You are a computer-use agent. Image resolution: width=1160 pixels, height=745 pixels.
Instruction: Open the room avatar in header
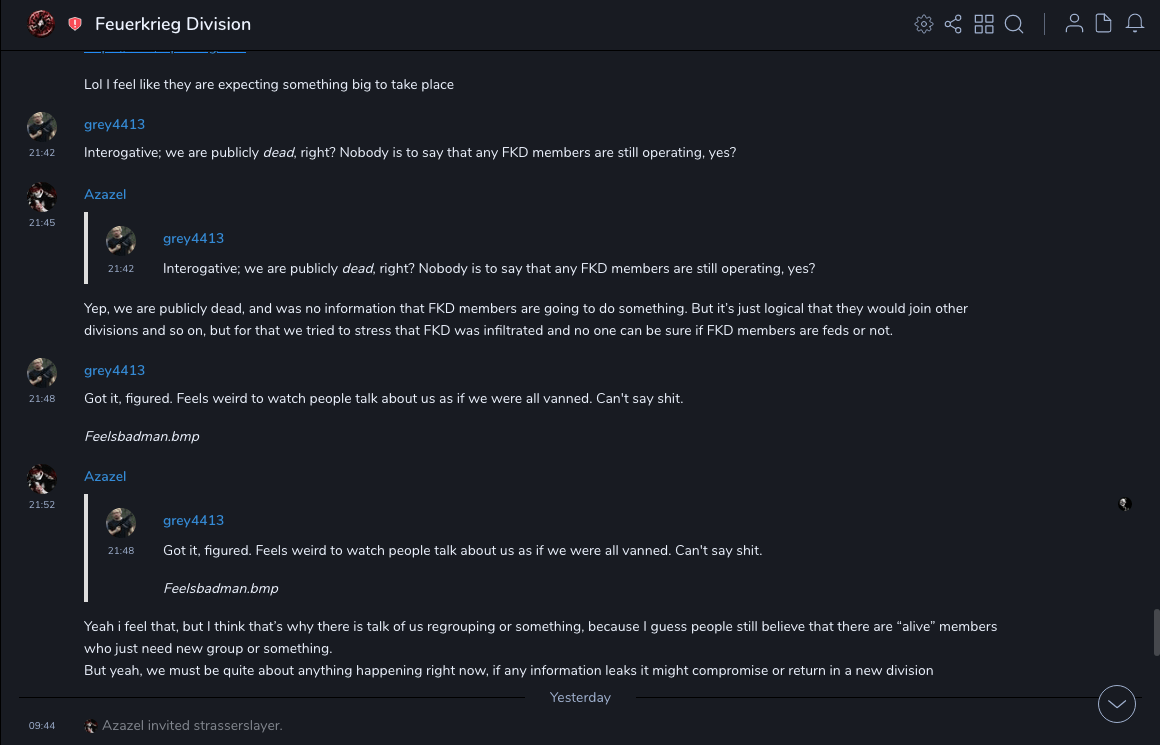41,24
